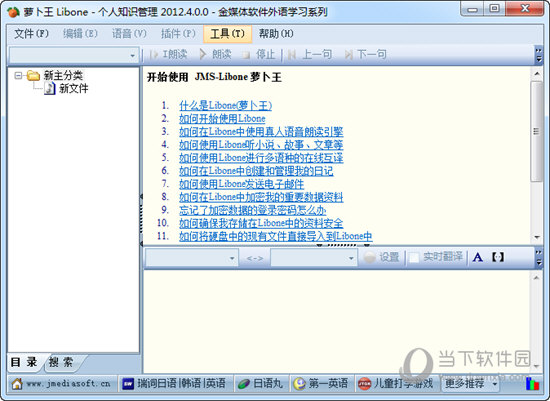The height and width of the screenshot is (401, 550).
Task: Open the 工具(T) menu
Action: tap(227, 34)
